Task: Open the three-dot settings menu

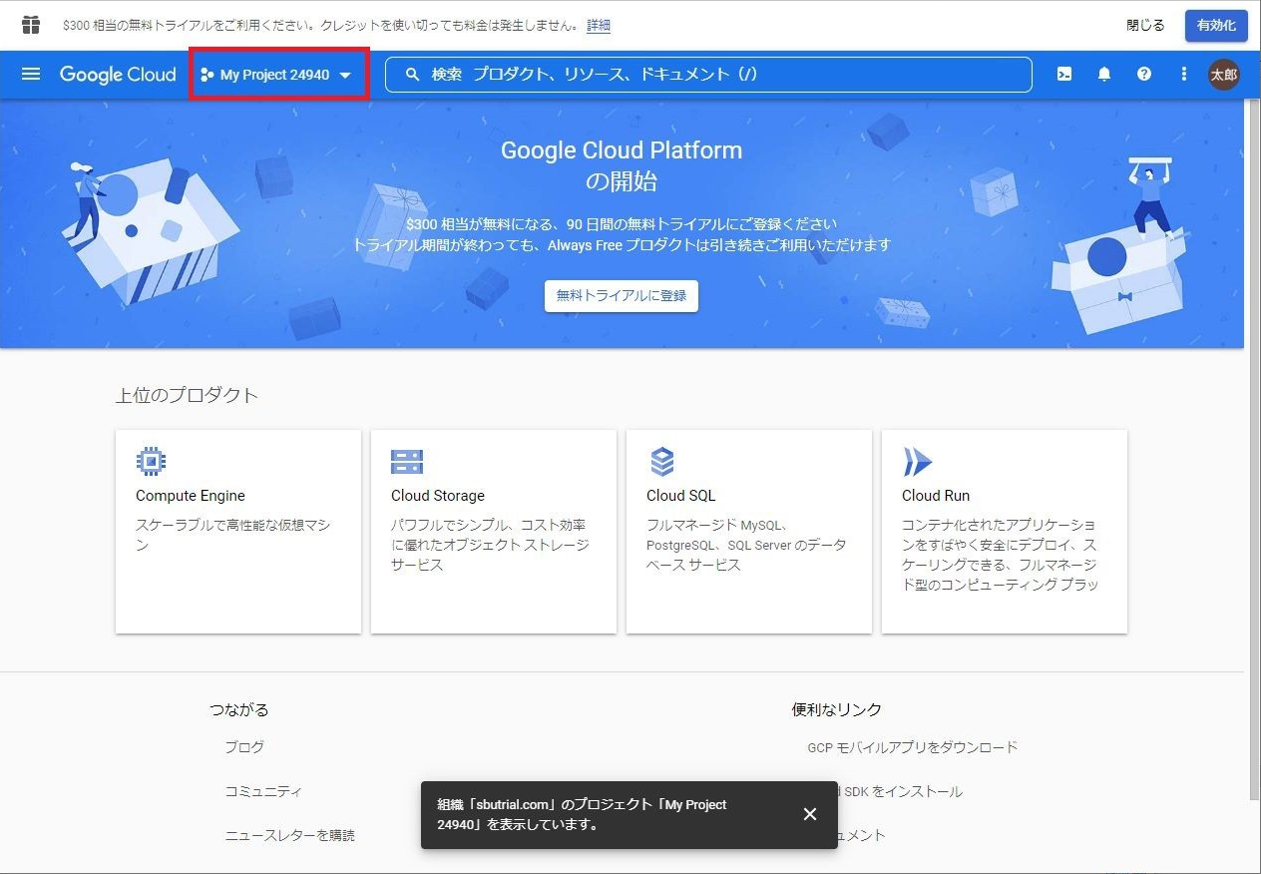Action: pyautogui.click(x=1184, y=74)
